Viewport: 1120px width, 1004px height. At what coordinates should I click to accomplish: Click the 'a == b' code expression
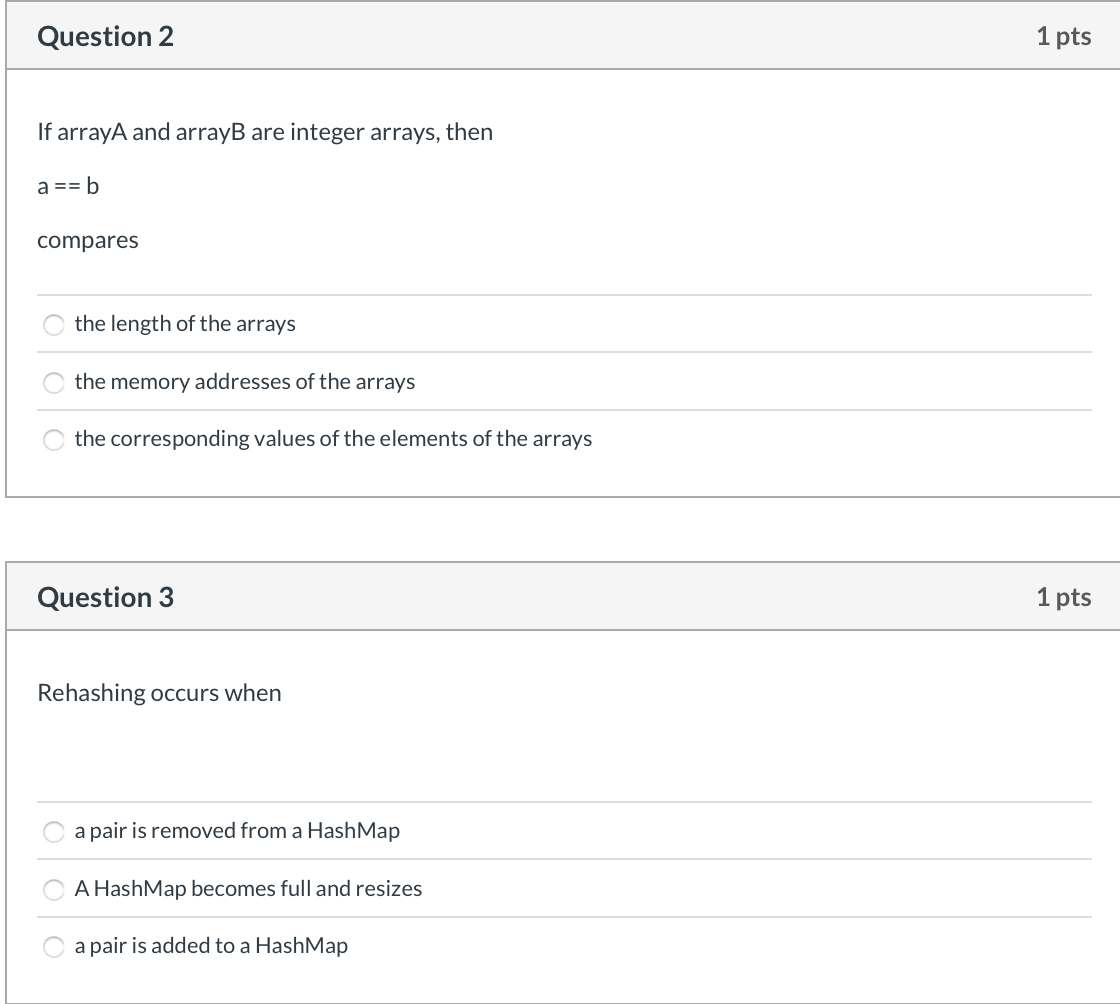(x=68, y=186)
